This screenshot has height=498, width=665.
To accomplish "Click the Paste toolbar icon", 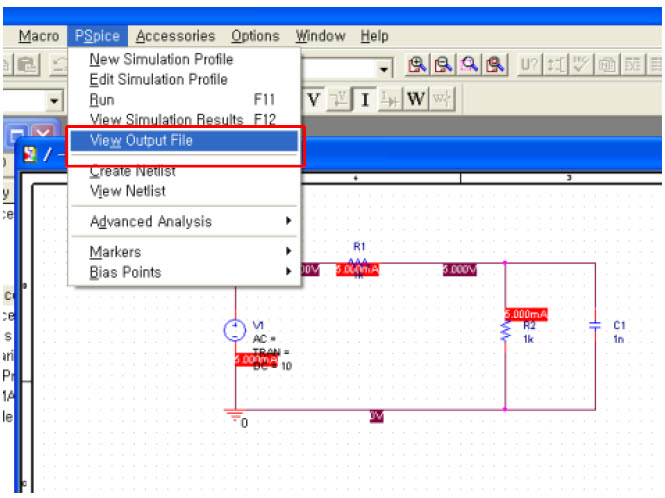I will pos(28,65).
